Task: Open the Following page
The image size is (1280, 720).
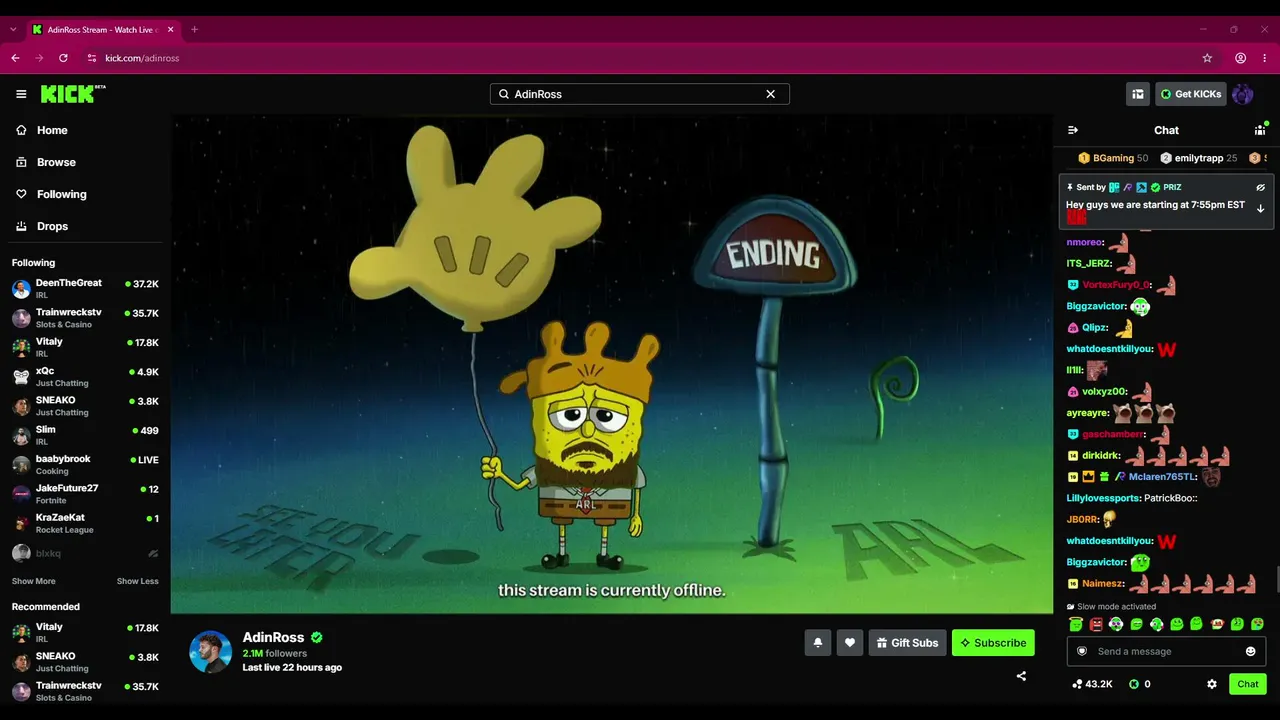Action: [85, 194]
